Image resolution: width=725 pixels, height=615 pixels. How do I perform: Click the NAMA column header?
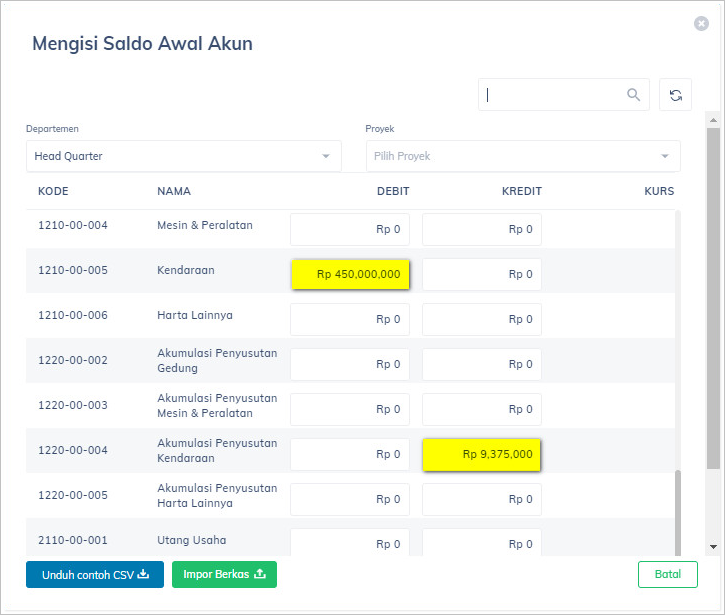[x=174, y=191]
